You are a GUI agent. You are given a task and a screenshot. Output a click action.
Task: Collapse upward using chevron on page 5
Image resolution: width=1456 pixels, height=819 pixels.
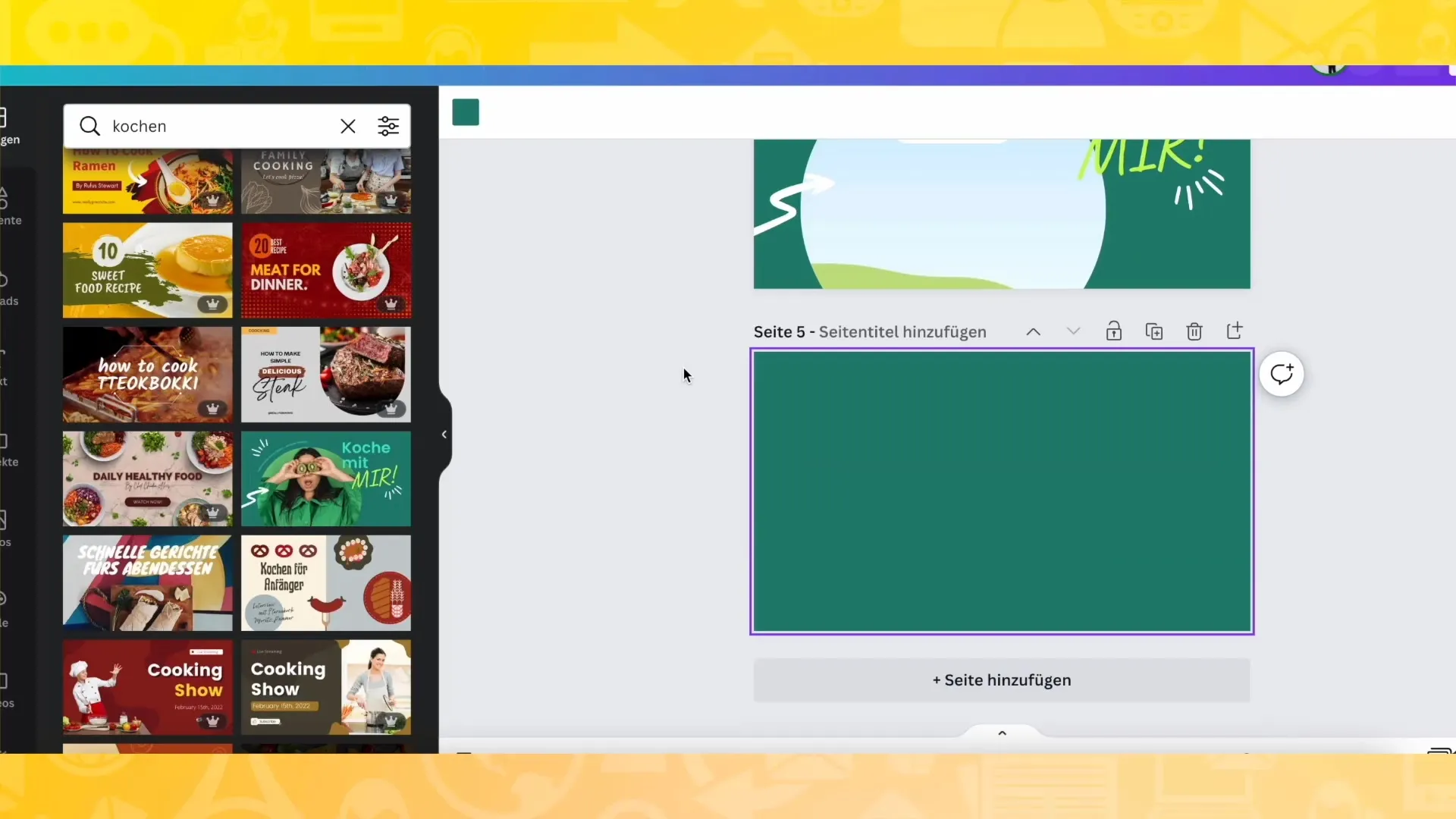point(1033,331)
